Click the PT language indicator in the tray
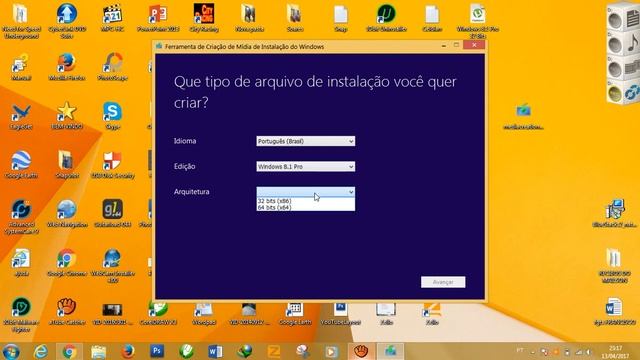640x360 pixels. (520, 351)
